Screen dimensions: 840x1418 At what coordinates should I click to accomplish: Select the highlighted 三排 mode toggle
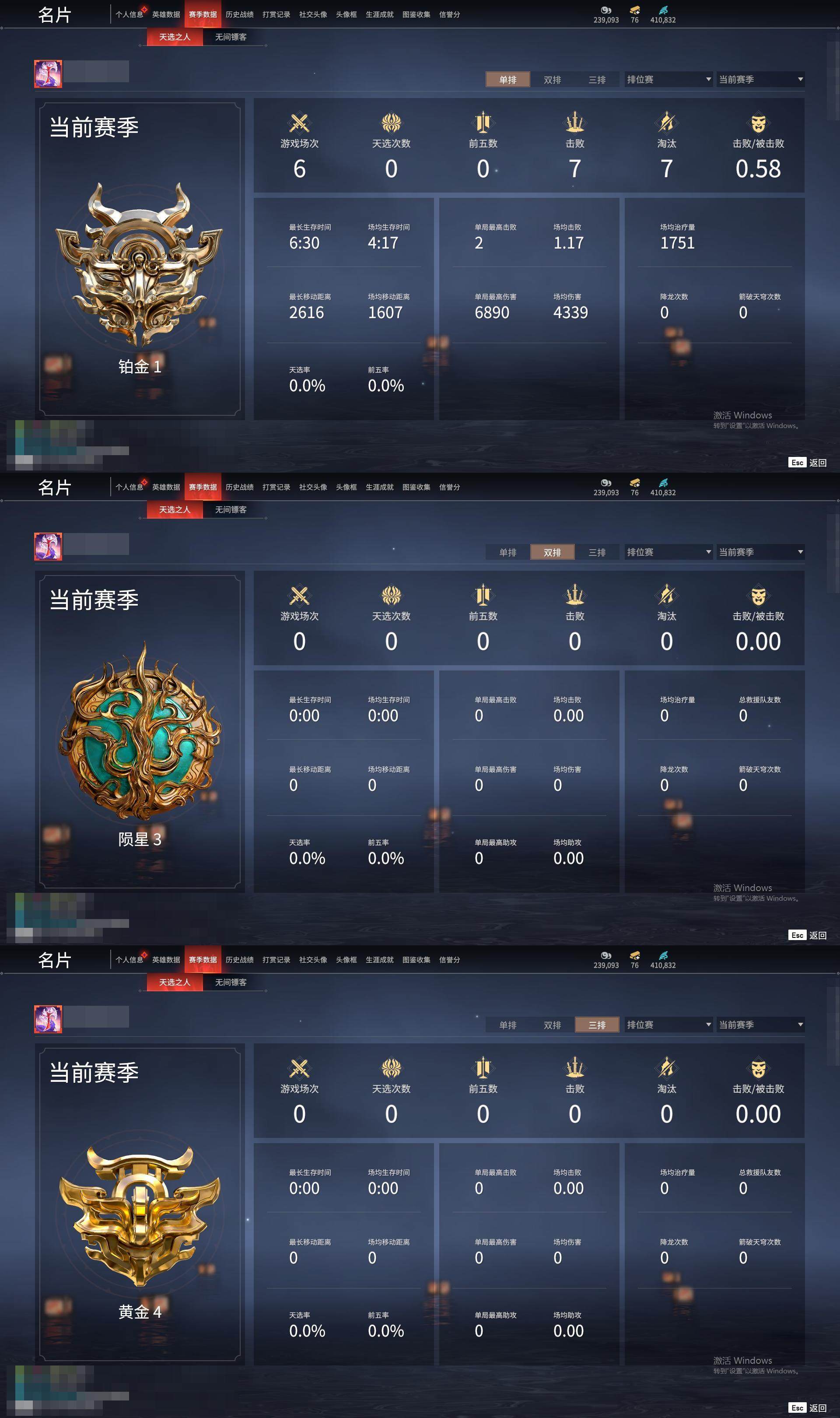pos(597,1025)
